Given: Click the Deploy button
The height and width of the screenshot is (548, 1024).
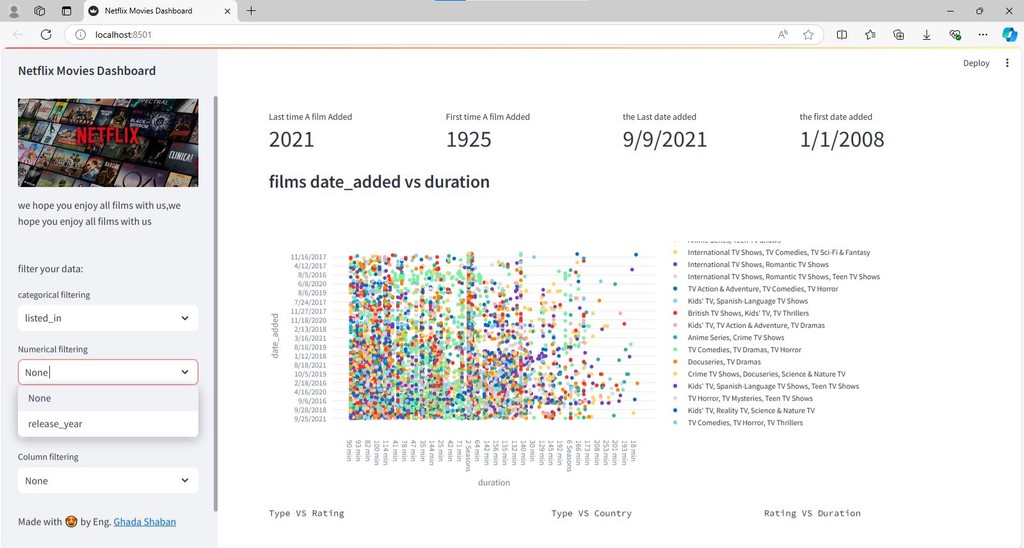Looking at the screenshot, I should click(976, 63).
